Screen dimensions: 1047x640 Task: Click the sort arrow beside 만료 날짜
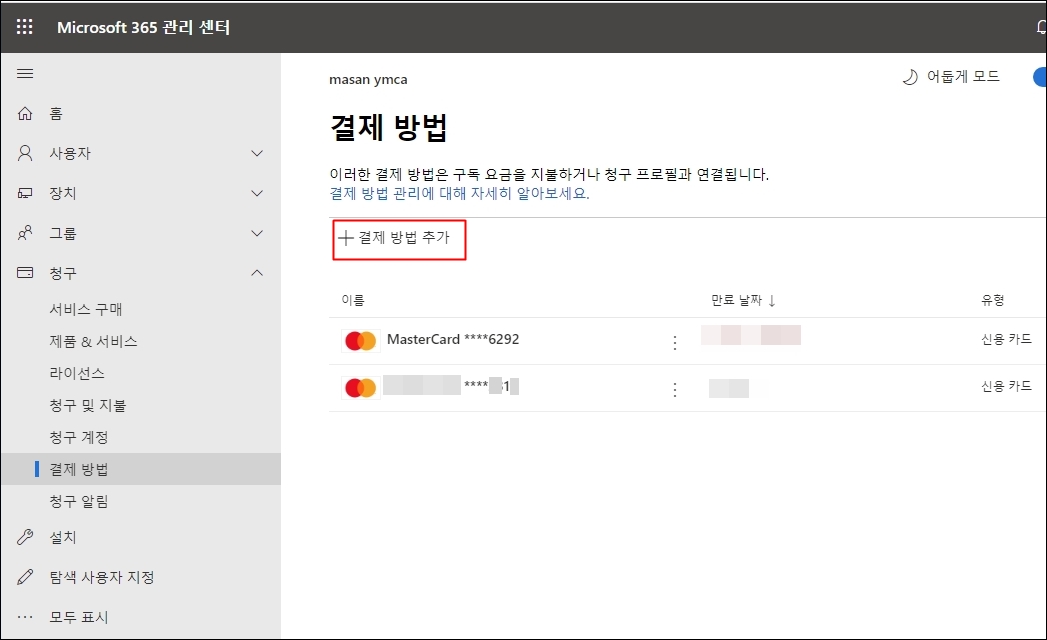click(x=772, y=301)
